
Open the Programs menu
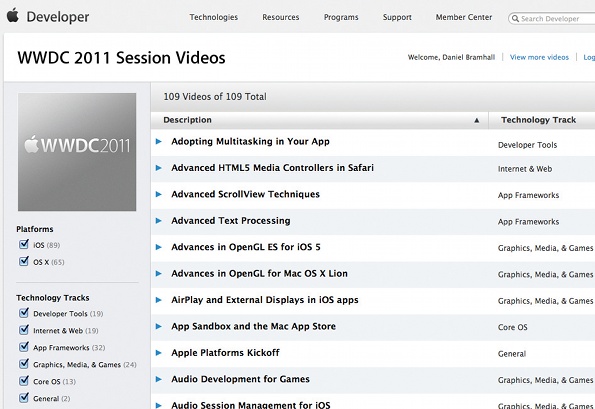[x=341, y=17]
